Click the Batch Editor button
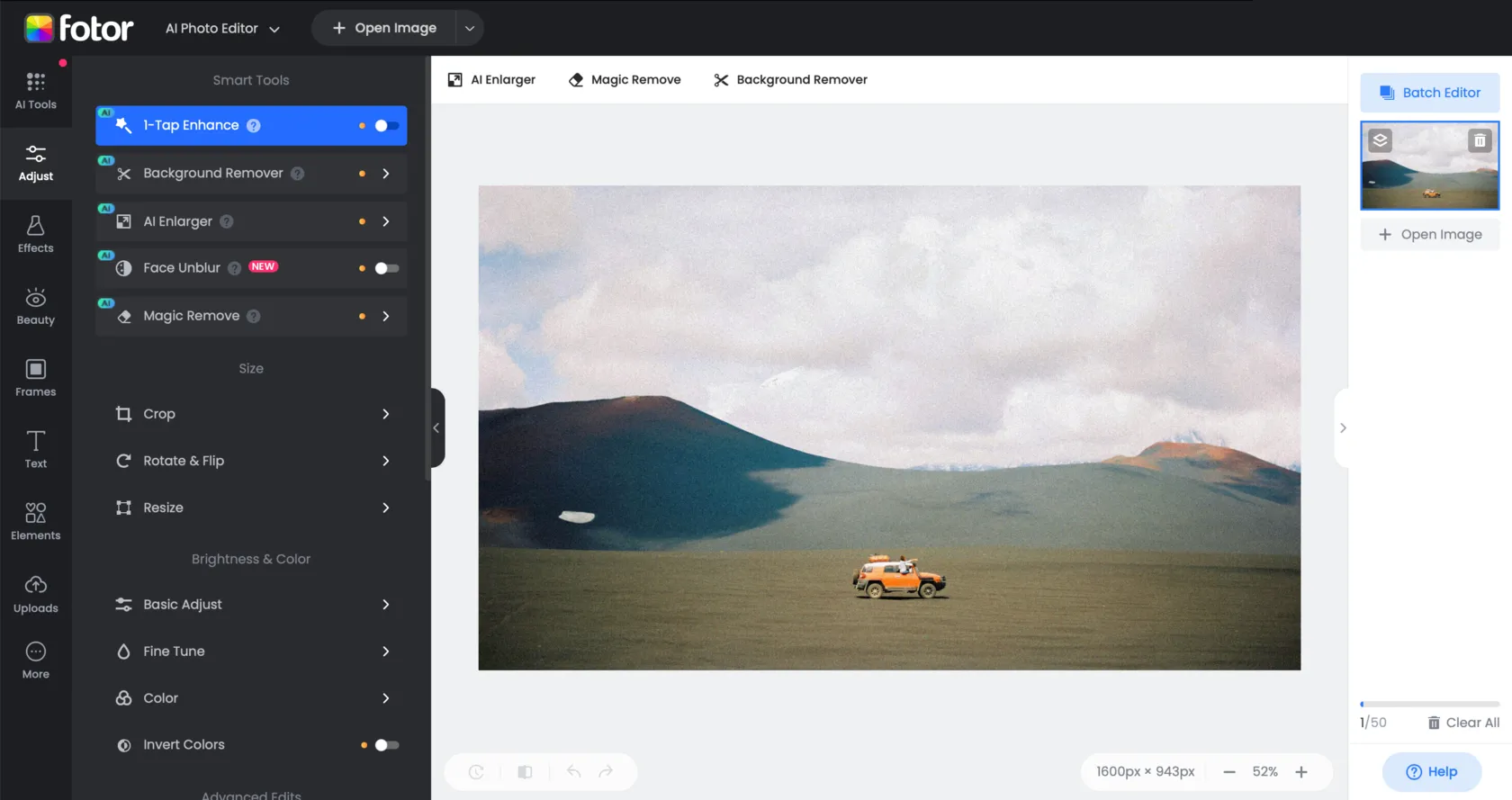Image resolution: width=1512 pixels, height=800 pixels. click(x=1429, y=93)
